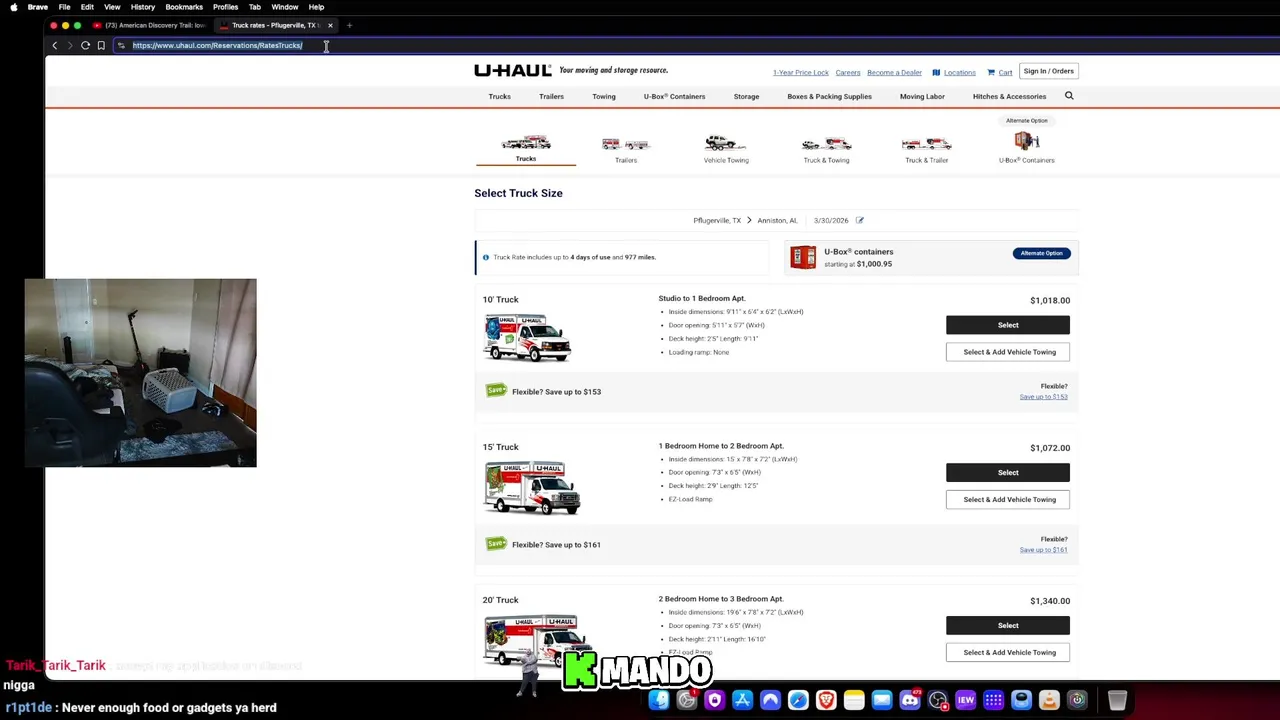
Task: Open Boxes & Packing Supplies nav item
Action: pos(829,97)
